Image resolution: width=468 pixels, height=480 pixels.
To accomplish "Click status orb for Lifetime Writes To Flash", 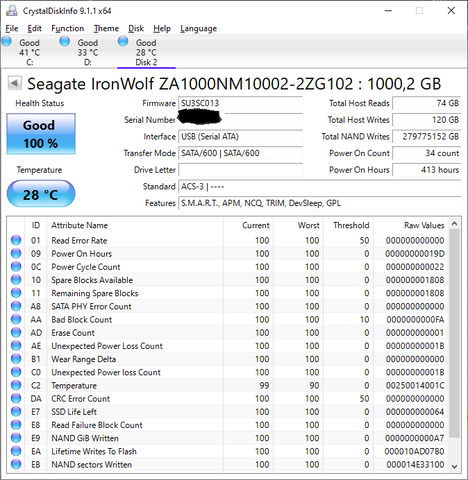I will (x=16, y=451).
